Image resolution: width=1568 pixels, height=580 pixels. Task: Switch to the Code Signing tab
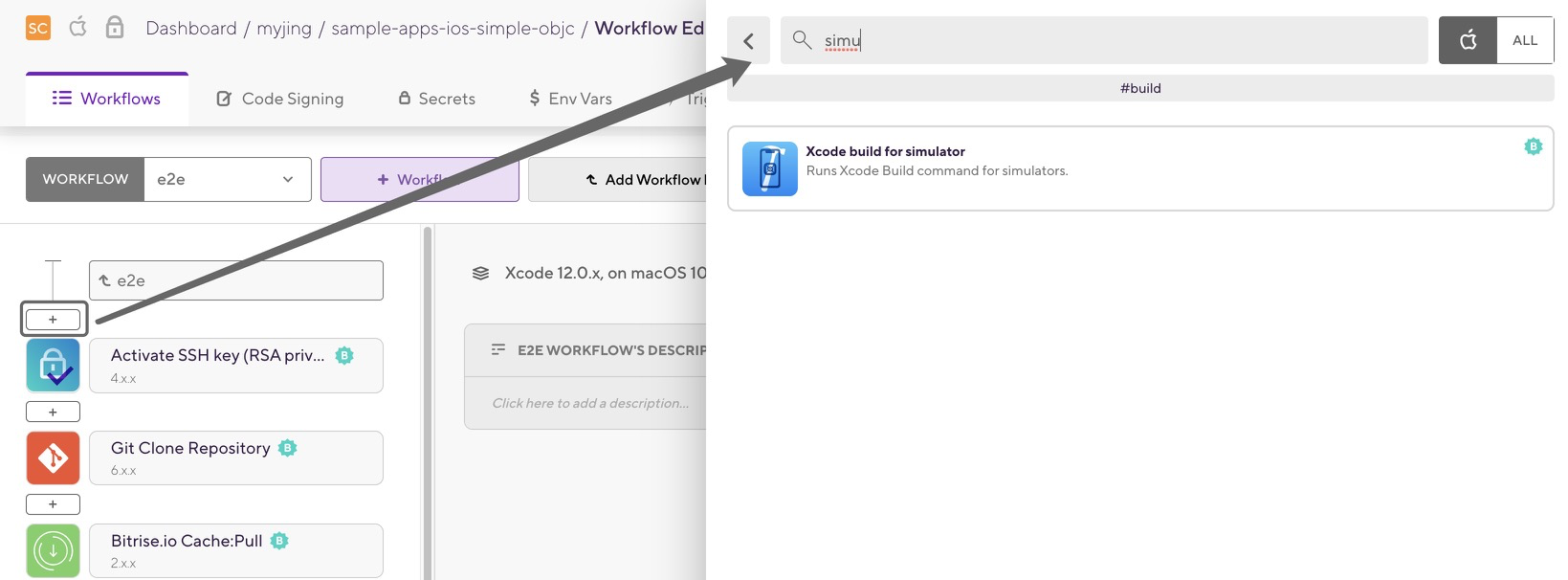(280, 99)
